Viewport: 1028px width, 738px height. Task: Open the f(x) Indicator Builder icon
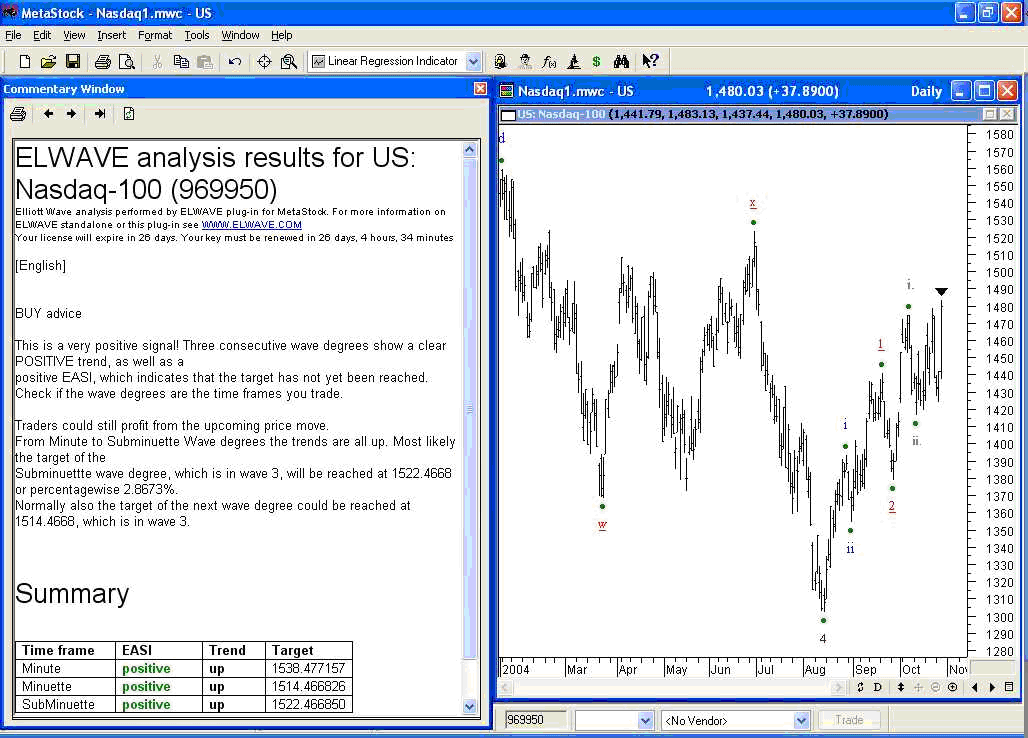549,62
